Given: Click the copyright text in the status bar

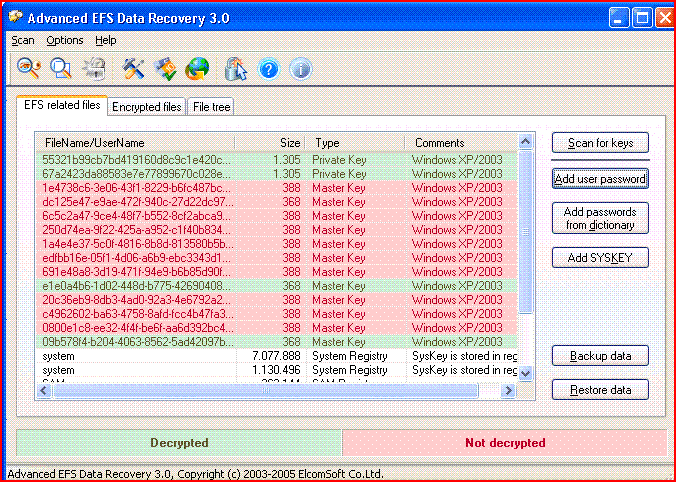Looking at the screenshot, I should point(195,474).
